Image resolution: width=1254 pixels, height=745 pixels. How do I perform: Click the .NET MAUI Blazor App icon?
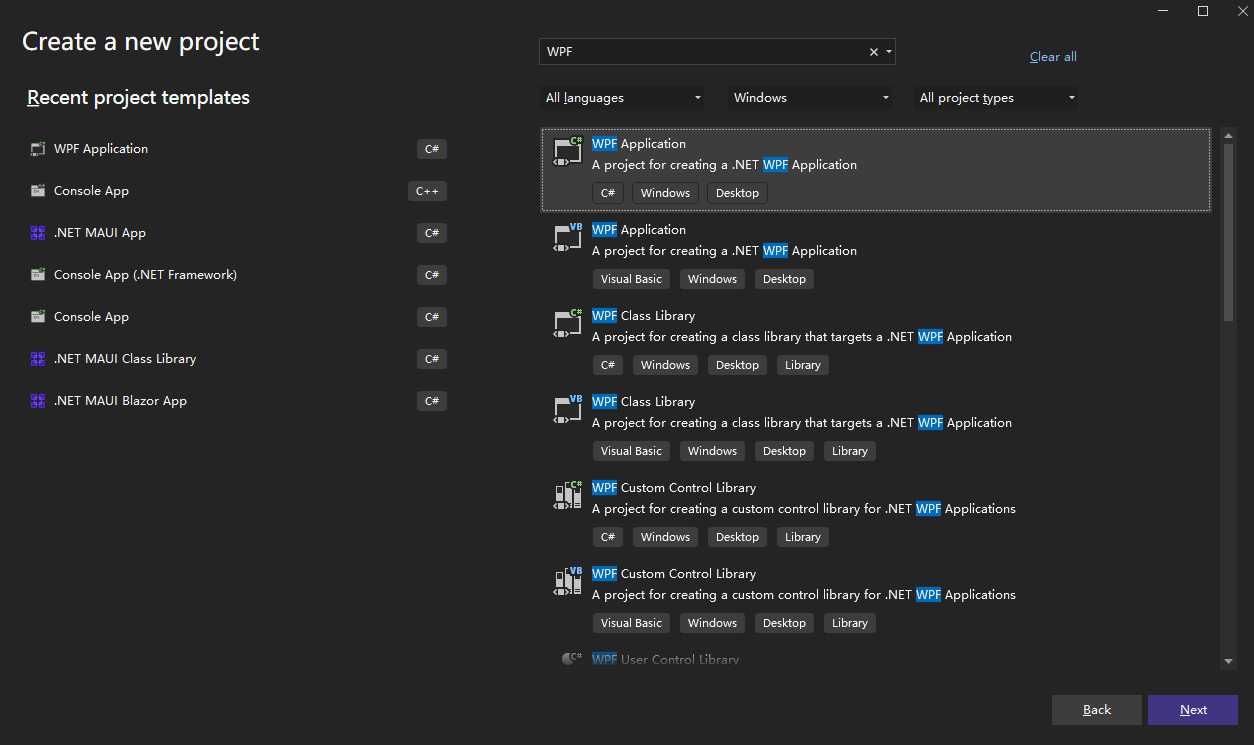click(38, 401)
